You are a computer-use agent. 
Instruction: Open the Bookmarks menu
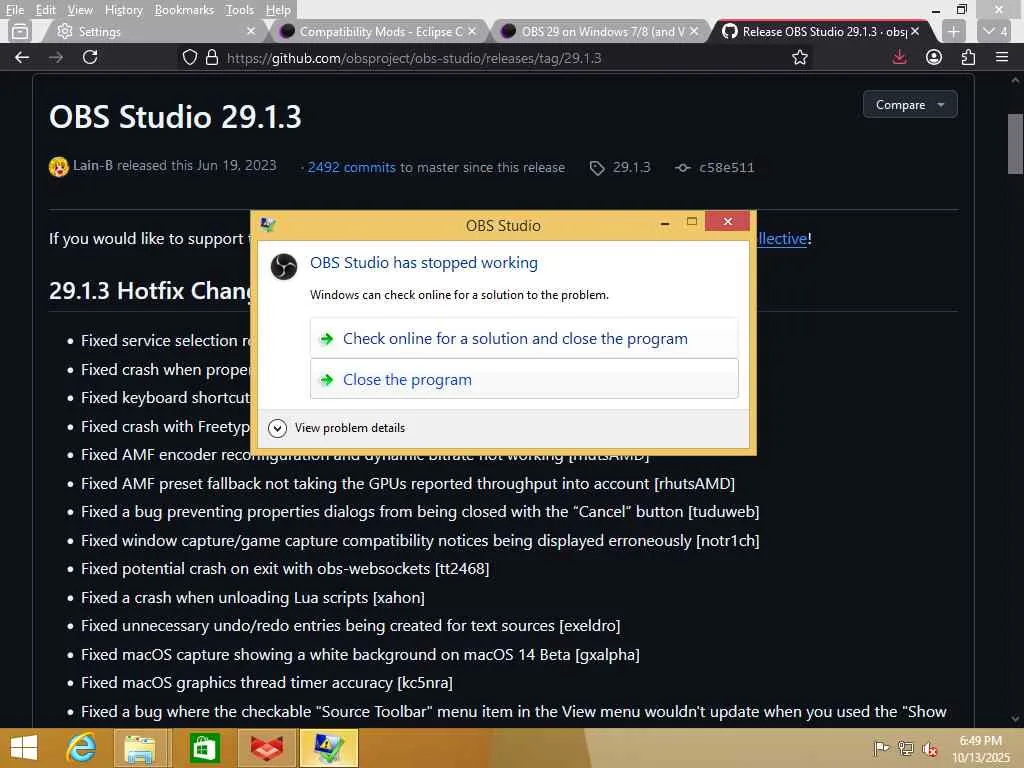184,10
